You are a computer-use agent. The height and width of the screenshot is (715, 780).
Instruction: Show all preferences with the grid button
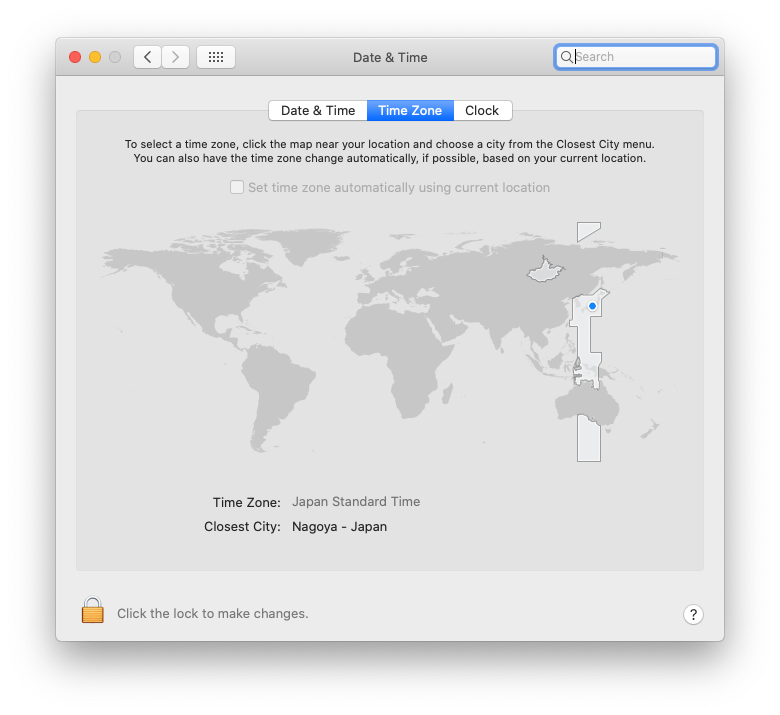click(216, 57)
